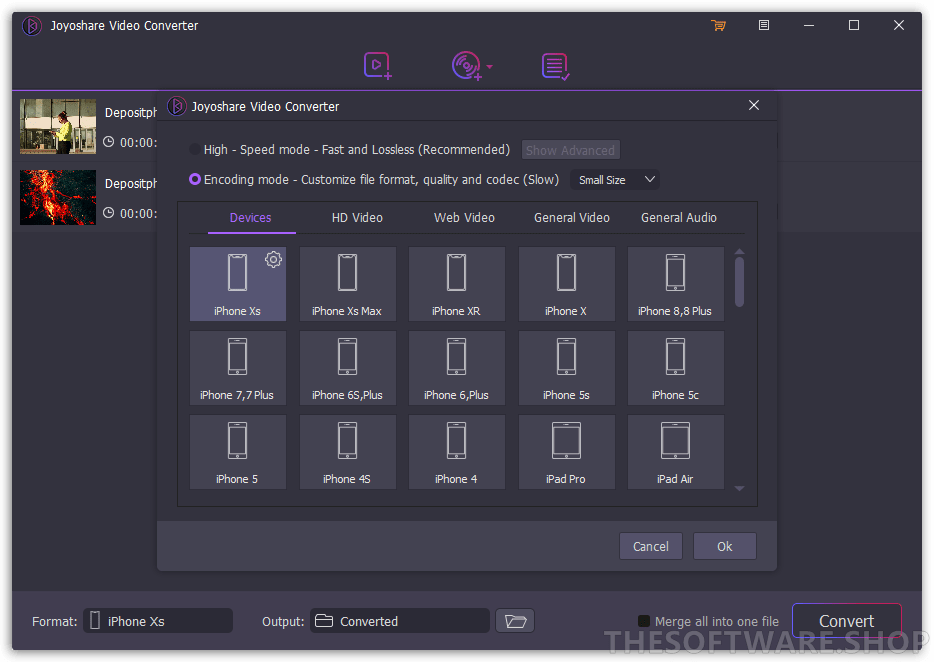Image resolution: width=934 pixels, height=662 pixels.
Task: Click the gear icon on iPhone Xs preset
Action: pos(273,259)
